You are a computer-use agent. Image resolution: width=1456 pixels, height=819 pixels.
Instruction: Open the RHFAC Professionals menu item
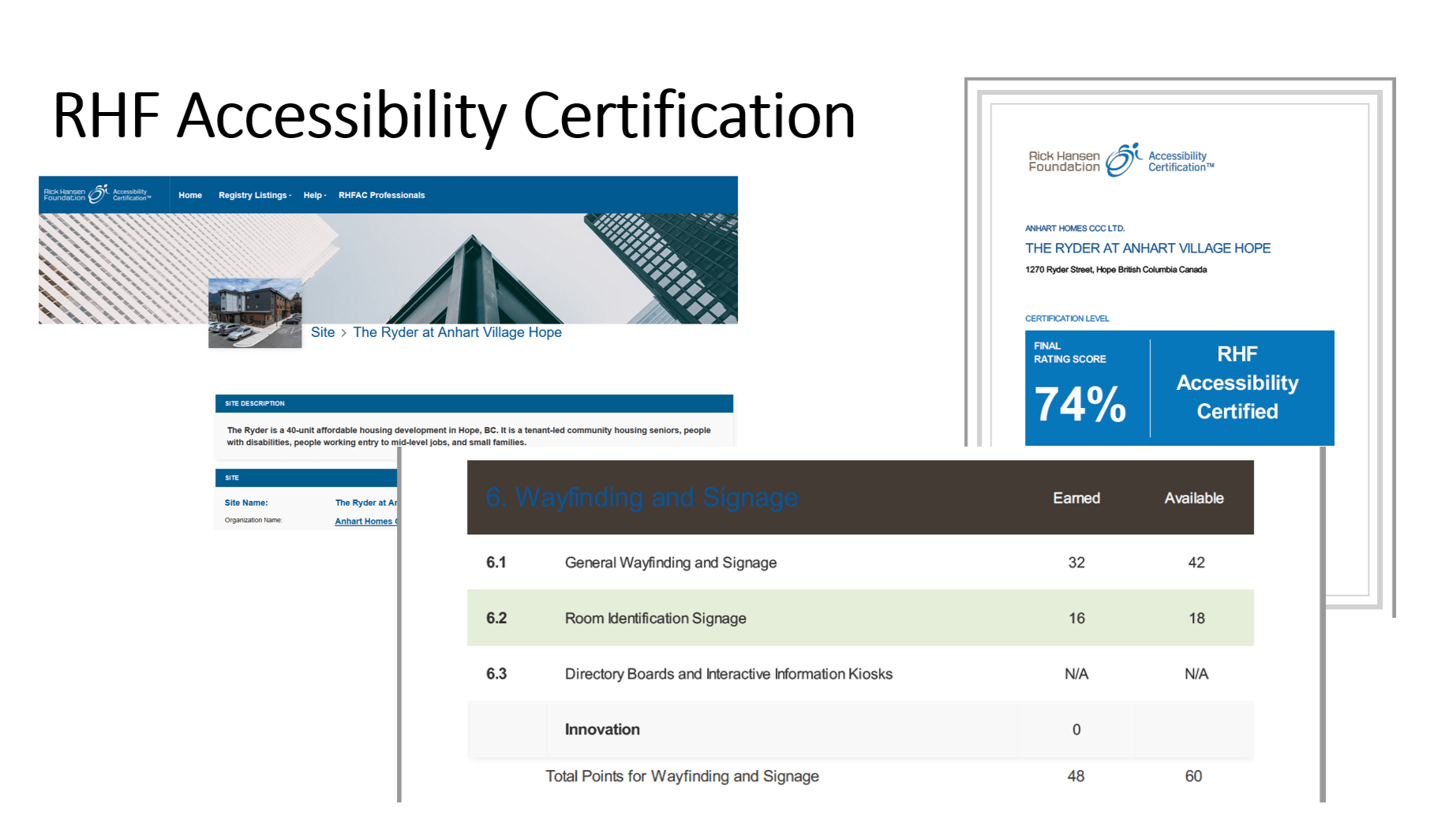pyautogui.click(x=382, y=195)
